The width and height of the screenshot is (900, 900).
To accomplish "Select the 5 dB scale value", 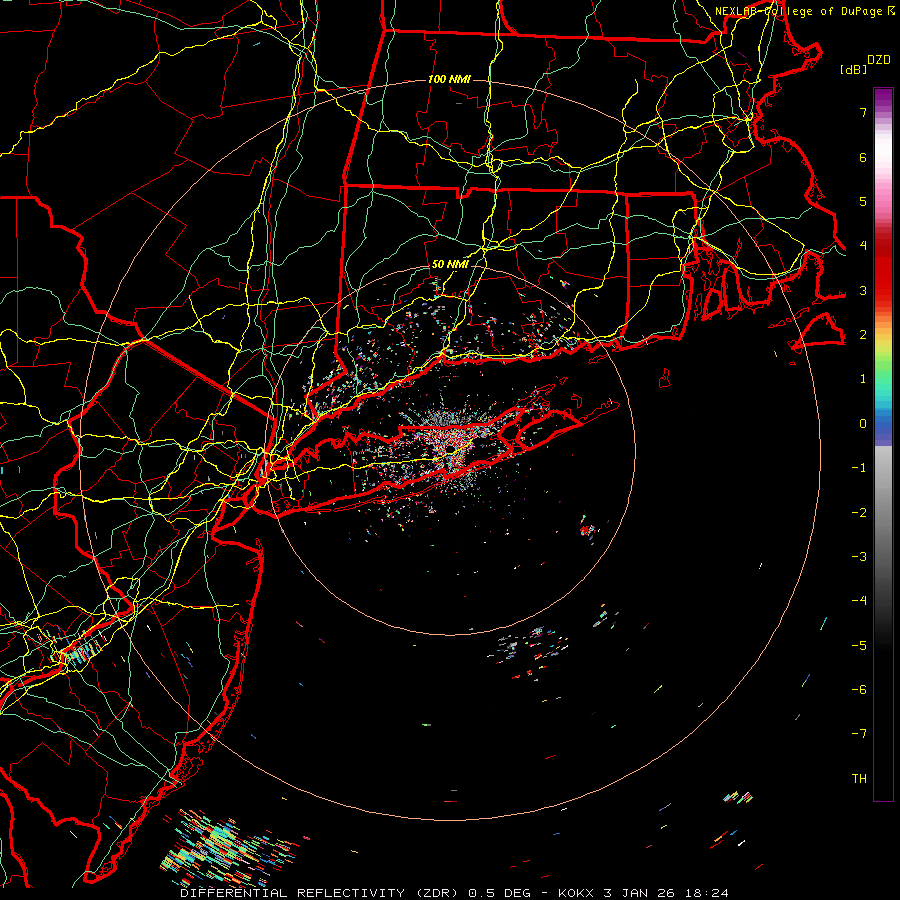I will (863, 201).
